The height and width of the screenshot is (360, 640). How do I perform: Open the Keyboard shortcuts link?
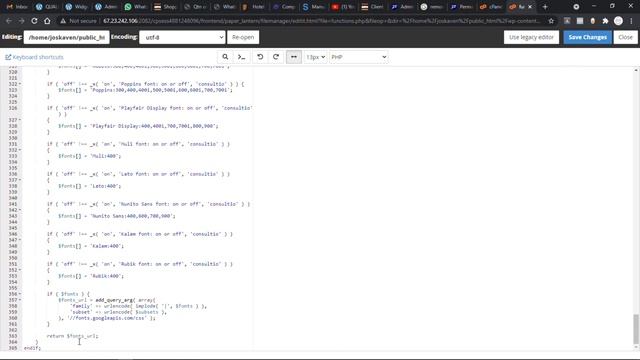34,57
